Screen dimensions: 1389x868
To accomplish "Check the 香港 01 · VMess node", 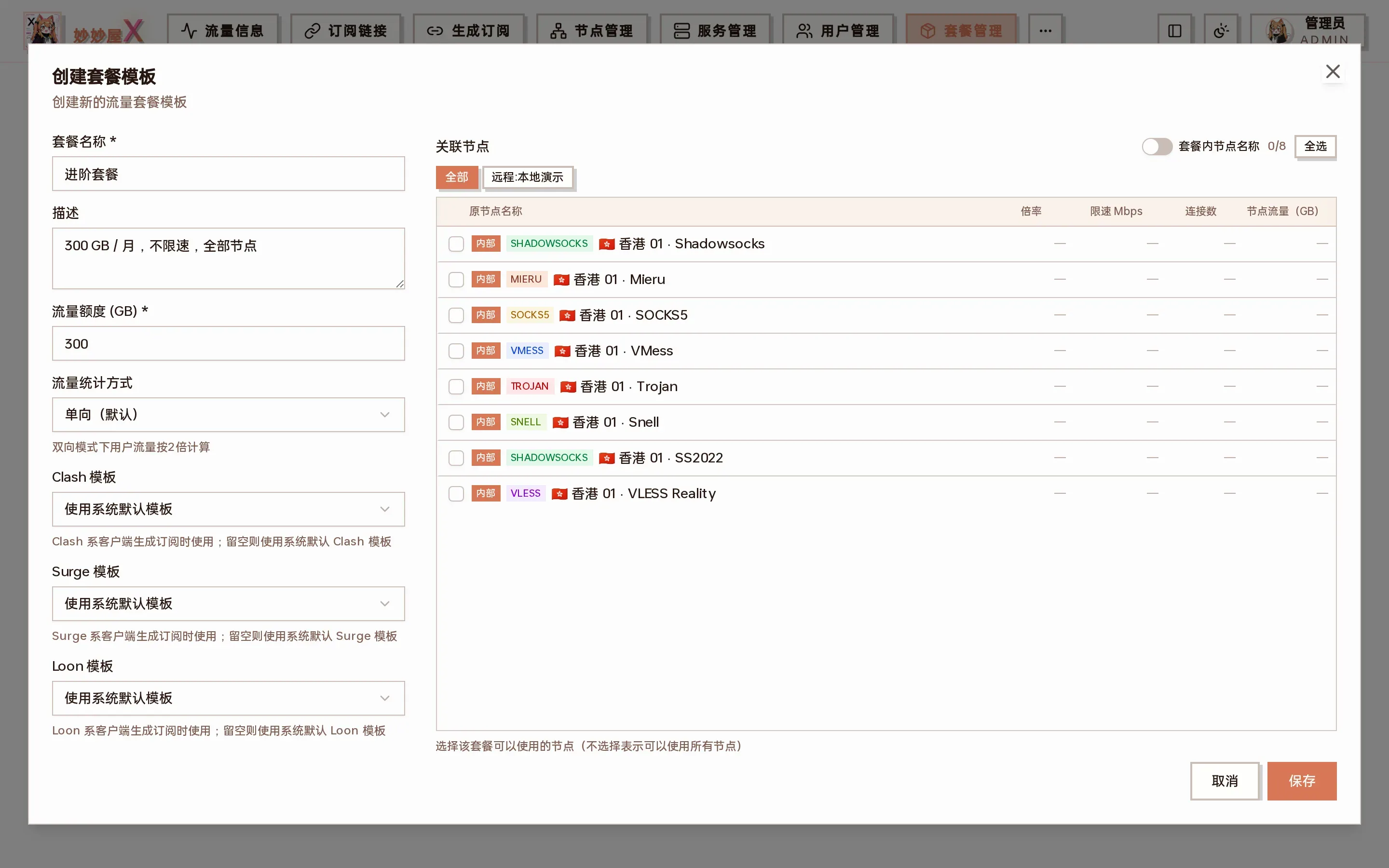I will point(456,351).
